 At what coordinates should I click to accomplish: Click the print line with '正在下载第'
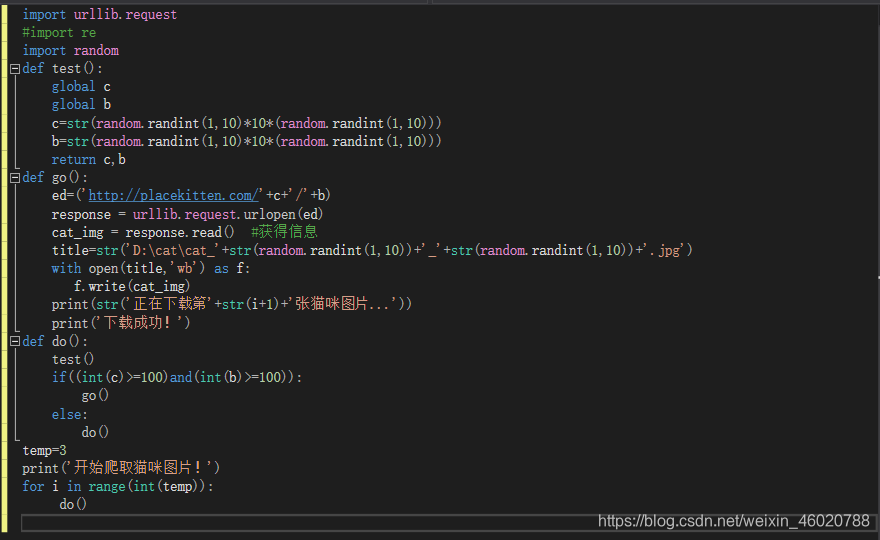click(232, 304)
